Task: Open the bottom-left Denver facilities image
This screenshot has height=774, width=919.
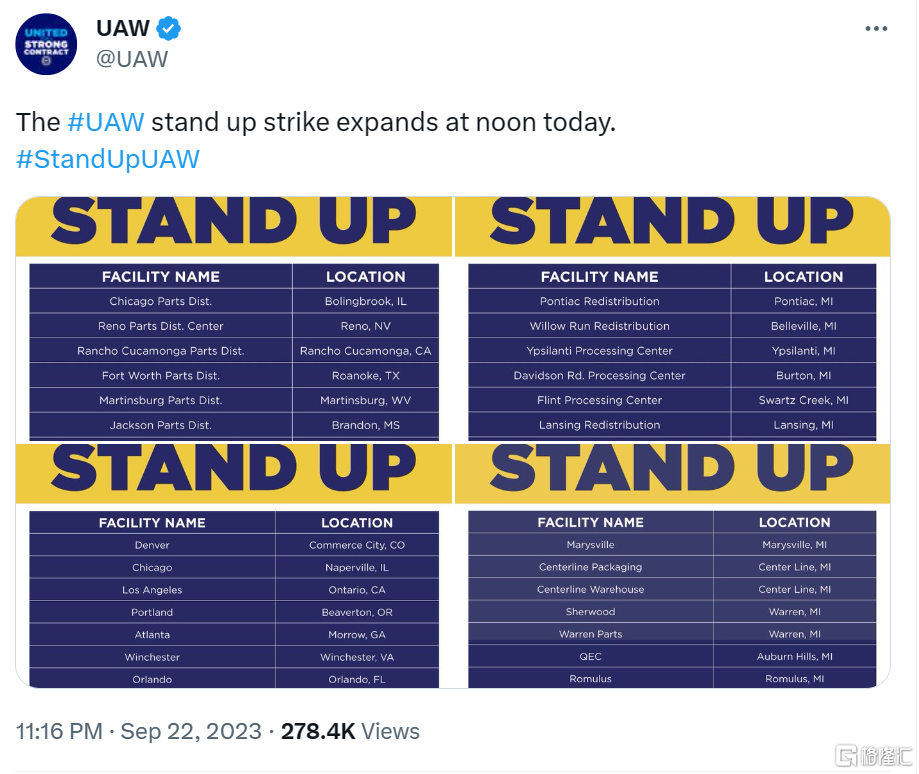Action: (234, 566)
